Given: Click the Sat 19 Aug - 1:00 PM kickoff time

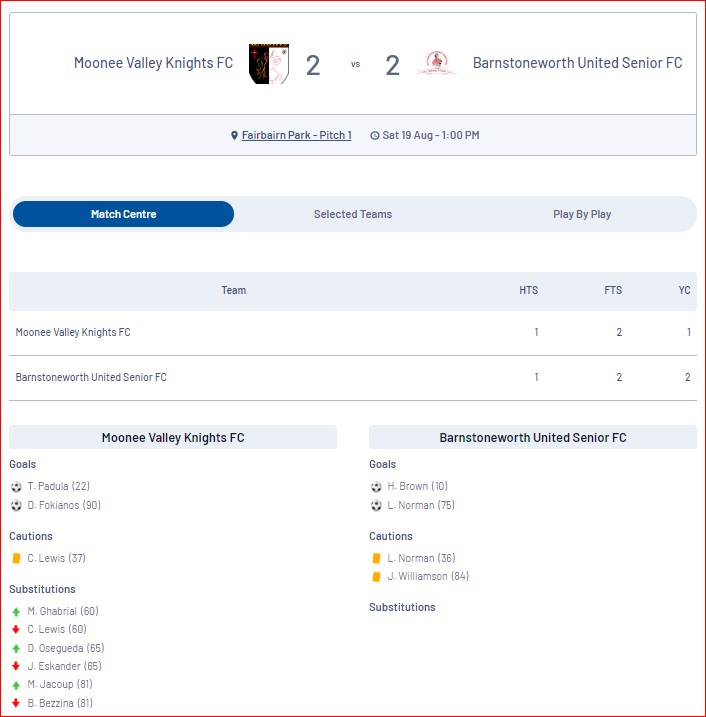Looking at the screenshot, I should [431, 135].
